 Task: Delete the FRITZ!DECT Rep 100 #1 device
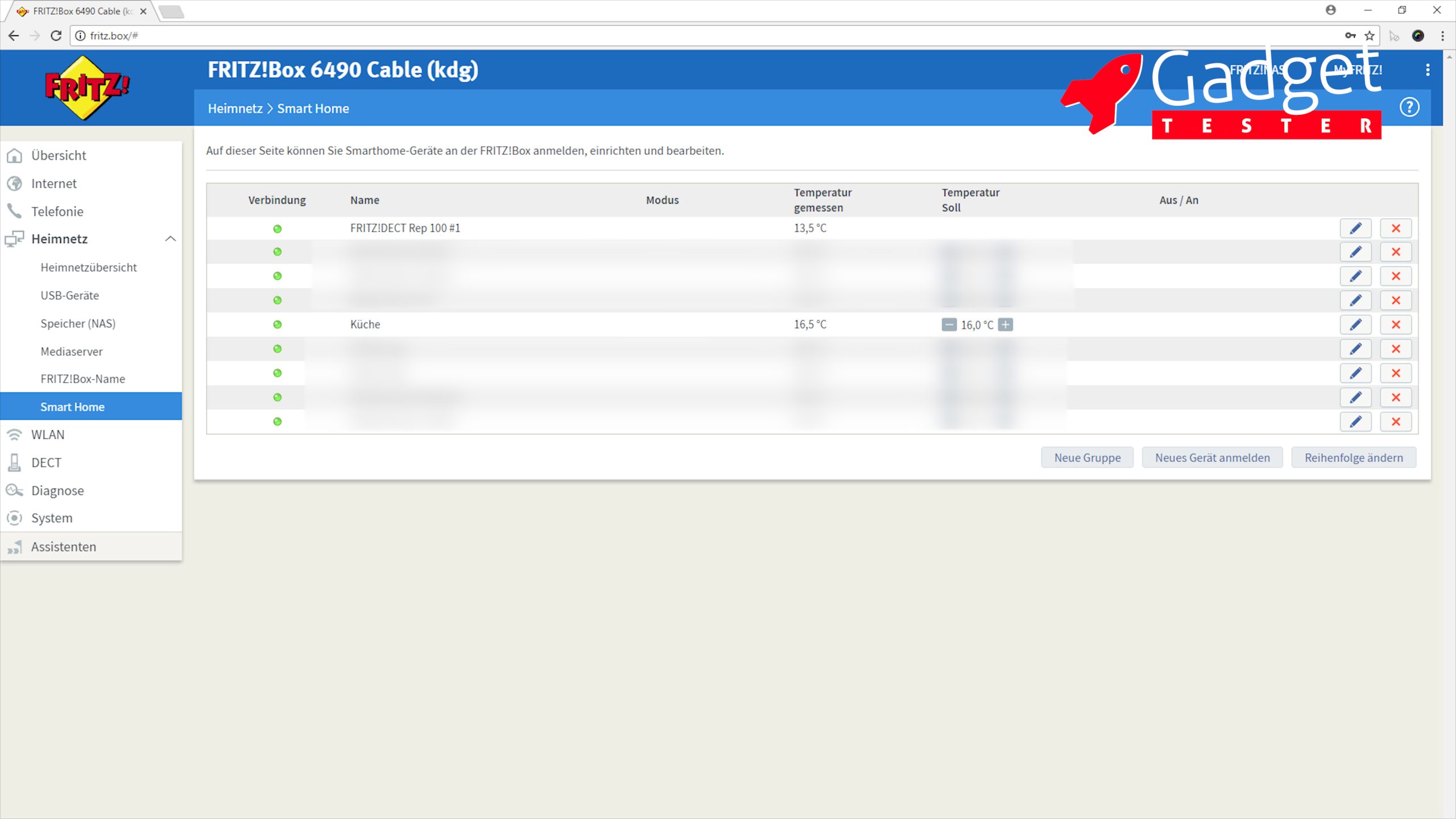pos(1395,228)
